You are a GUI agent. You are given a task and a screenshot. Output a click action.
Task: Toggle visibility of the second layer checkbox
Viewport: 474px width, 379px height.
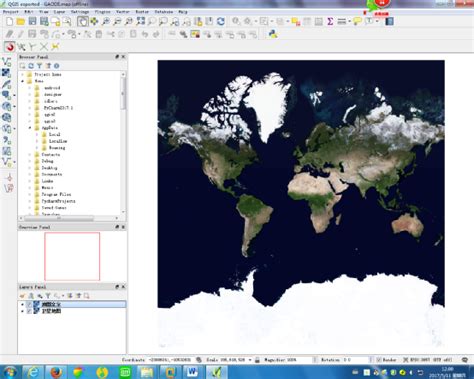[x=29, y=311]
